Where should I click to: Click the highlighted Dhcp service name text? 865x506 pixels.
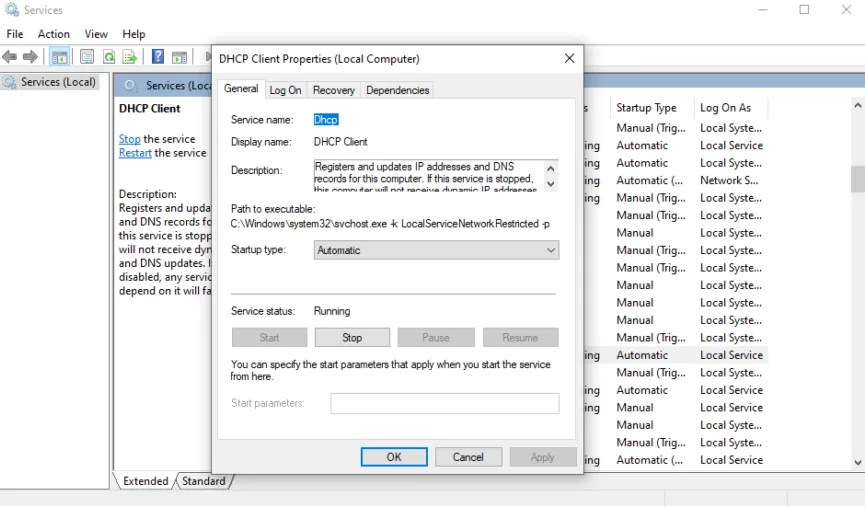pos(326,120)
